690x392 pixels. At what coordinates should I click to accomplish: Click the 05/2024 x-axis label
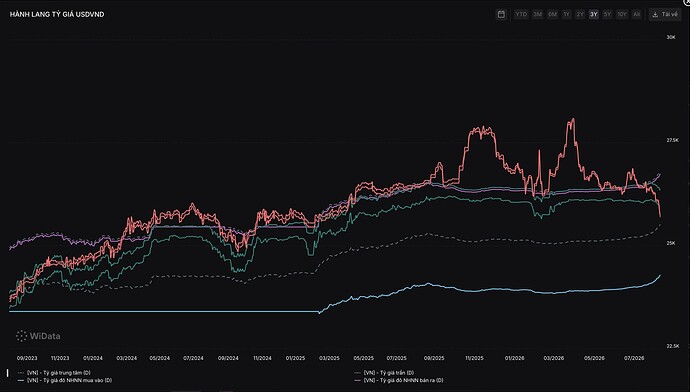pos(160,358)
